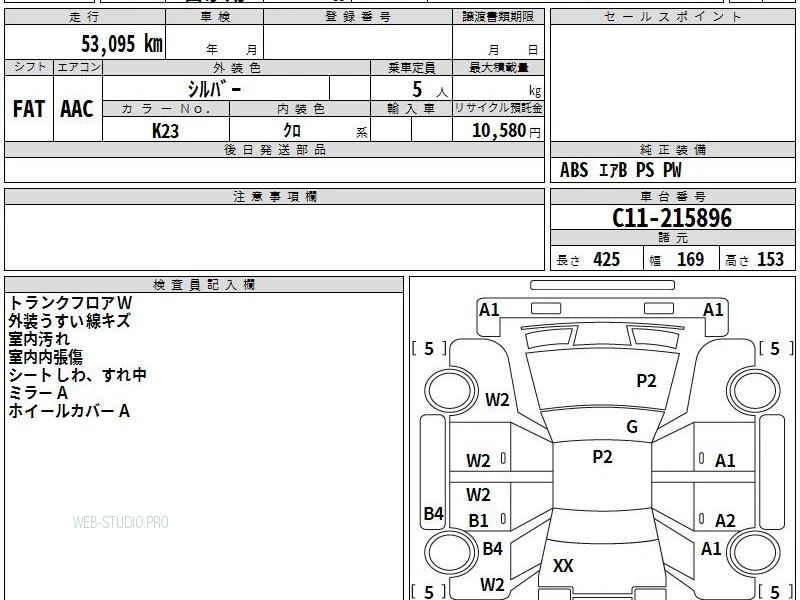Image resolution: width=800 pixels, height=600 pixels.
Task: Click the color number K23
Action: 165,131
